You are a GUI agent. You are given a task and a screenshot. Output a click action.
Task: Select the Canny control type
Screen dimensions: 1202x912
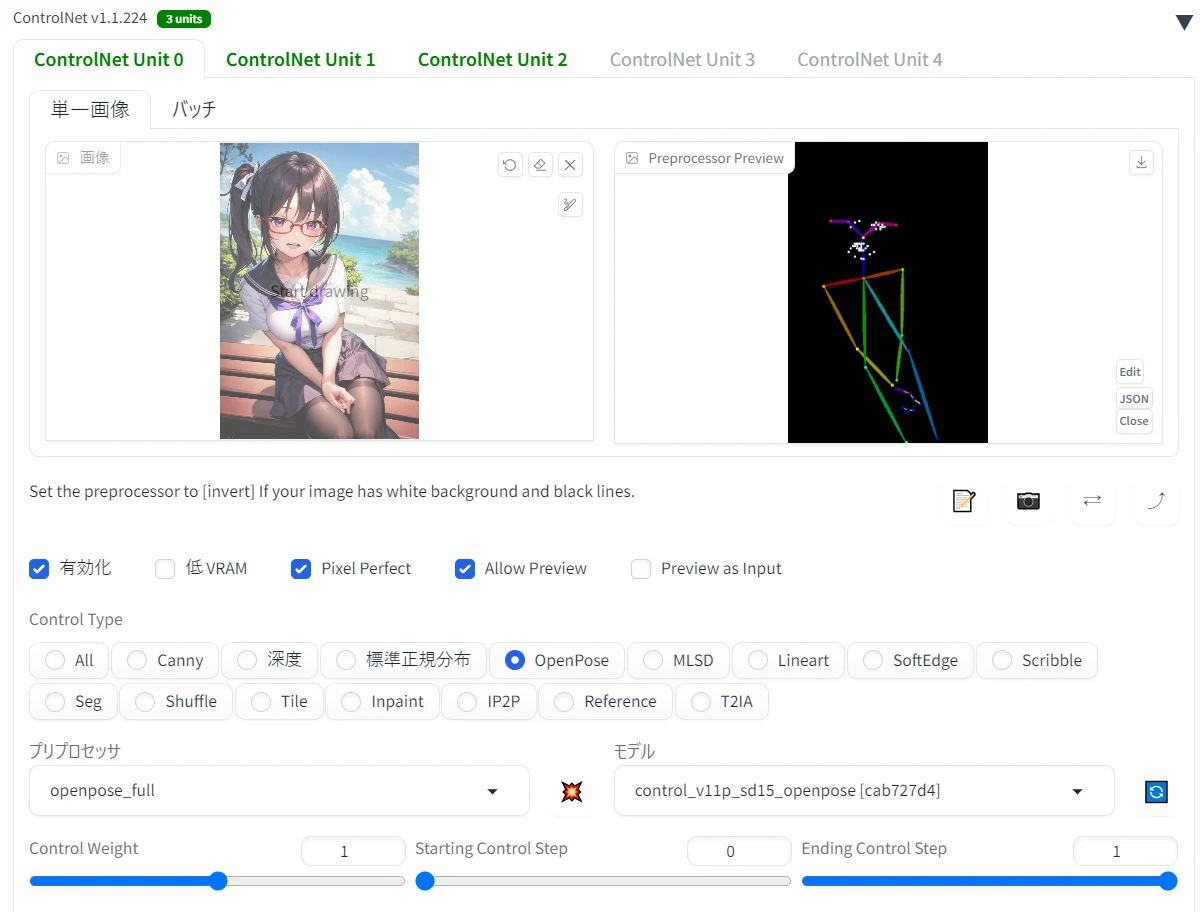pyautogui.click(x=165, y=660)
